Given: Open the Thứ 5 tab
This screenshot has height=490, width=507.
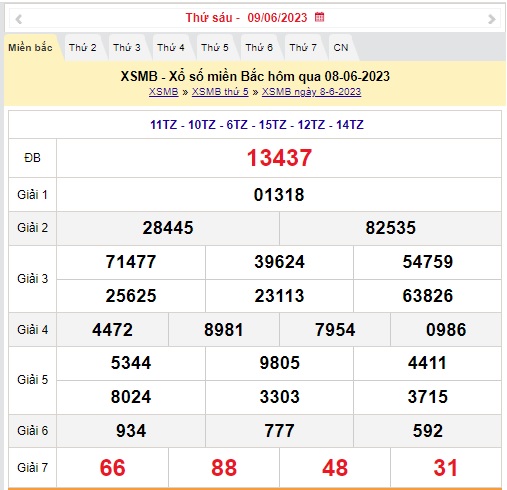Looking at the screenshot, I should coord(215,48).
